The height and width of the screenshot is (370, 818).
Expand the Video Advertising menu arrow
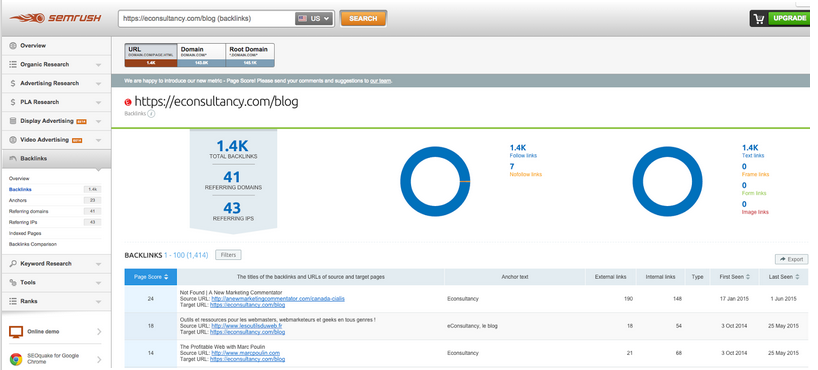pyautogui.click(x=99, y=140)
